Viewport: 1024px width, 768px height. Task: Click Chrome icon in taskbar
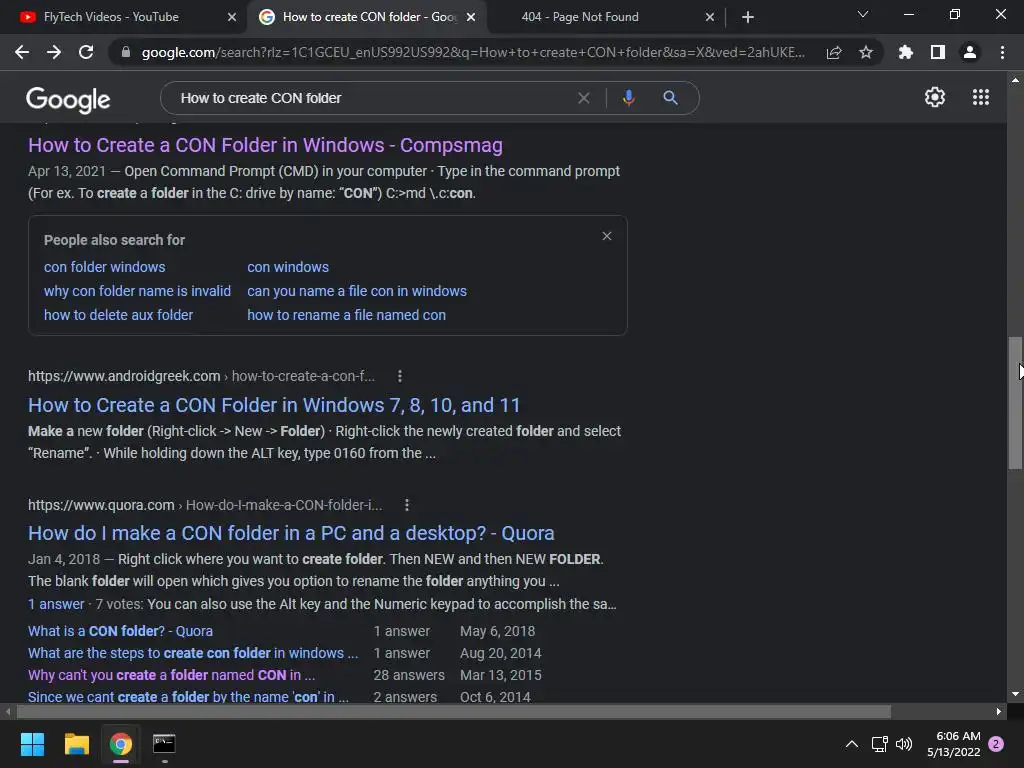(121, 744)
